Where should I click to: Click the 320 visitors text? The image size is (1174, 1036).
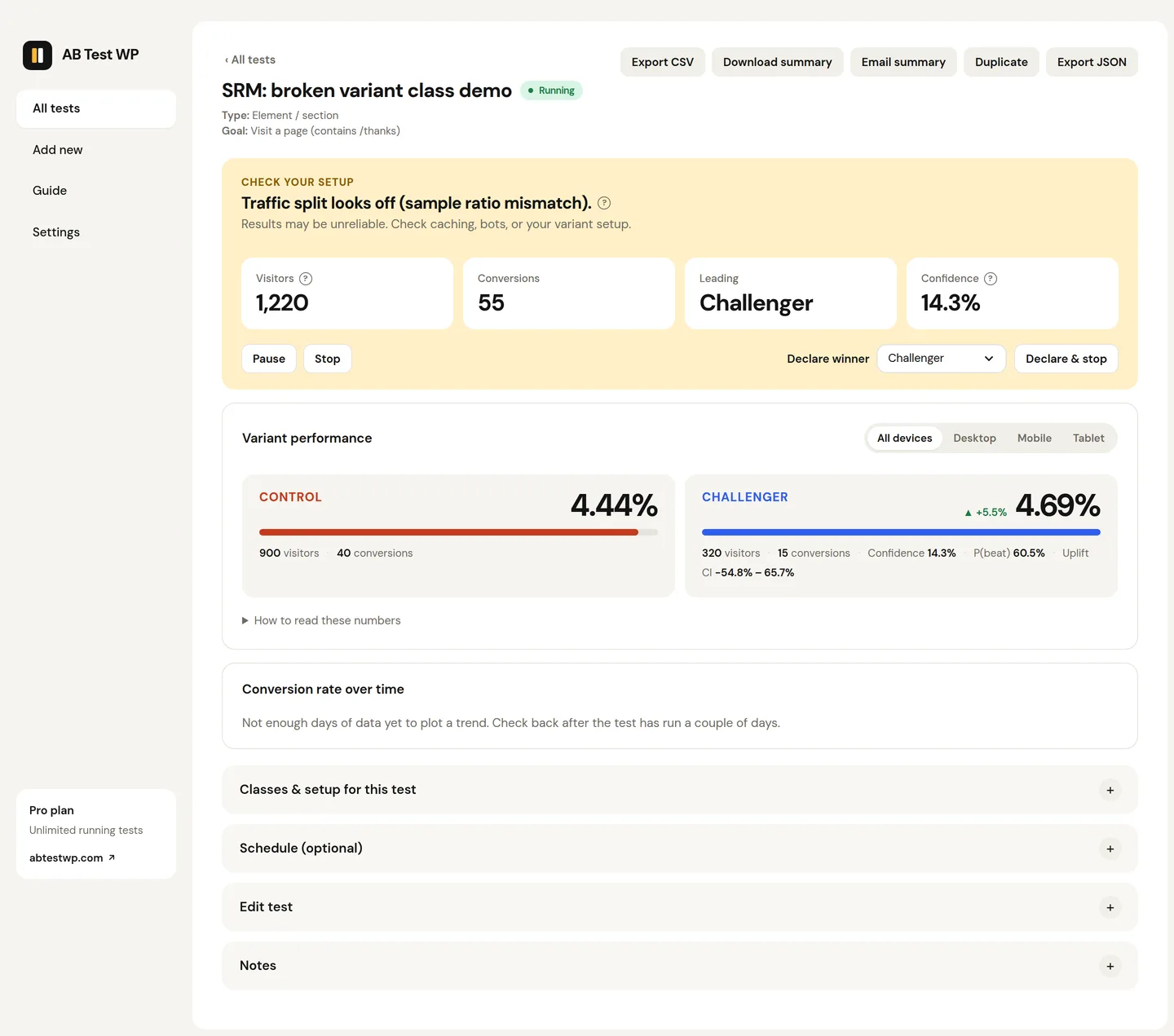tap(730, 553)
